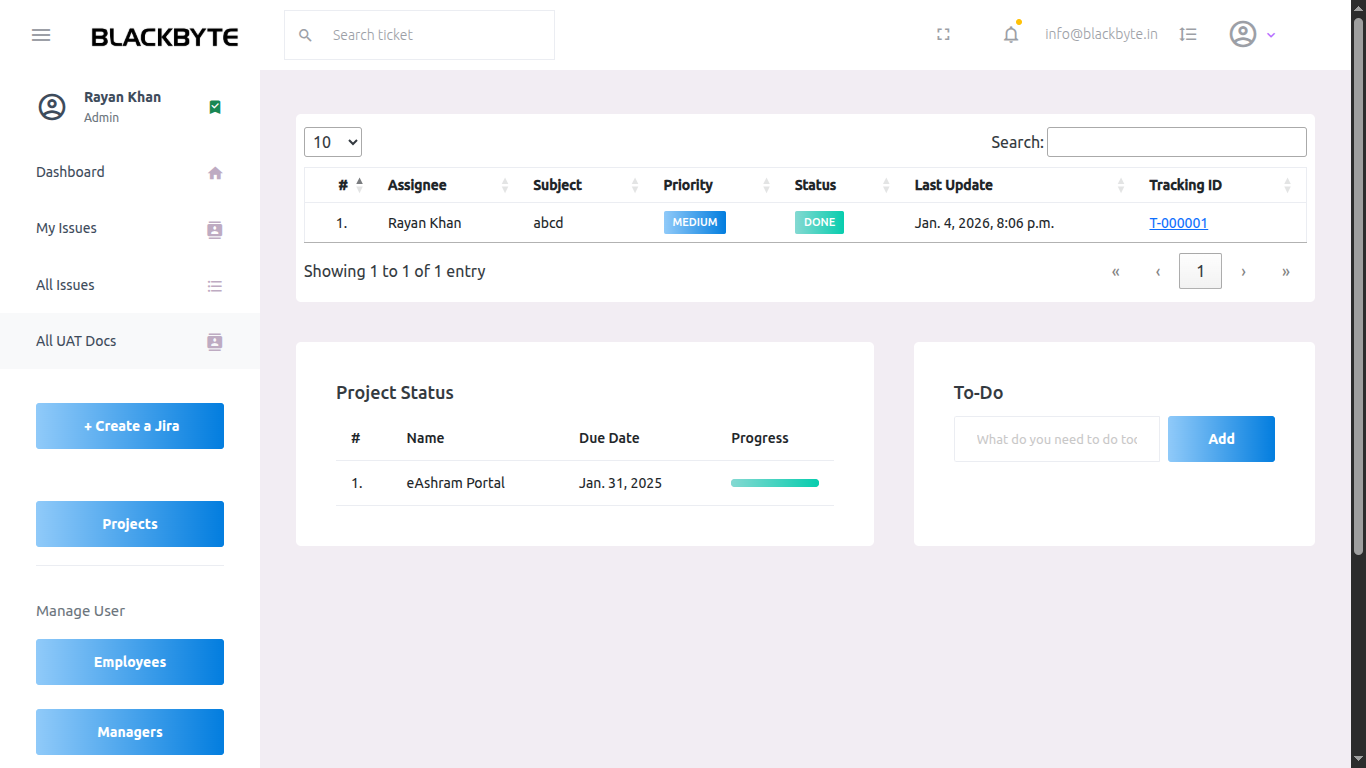Open the notifications bell
1366x768 pixels.
point(1011,34)
